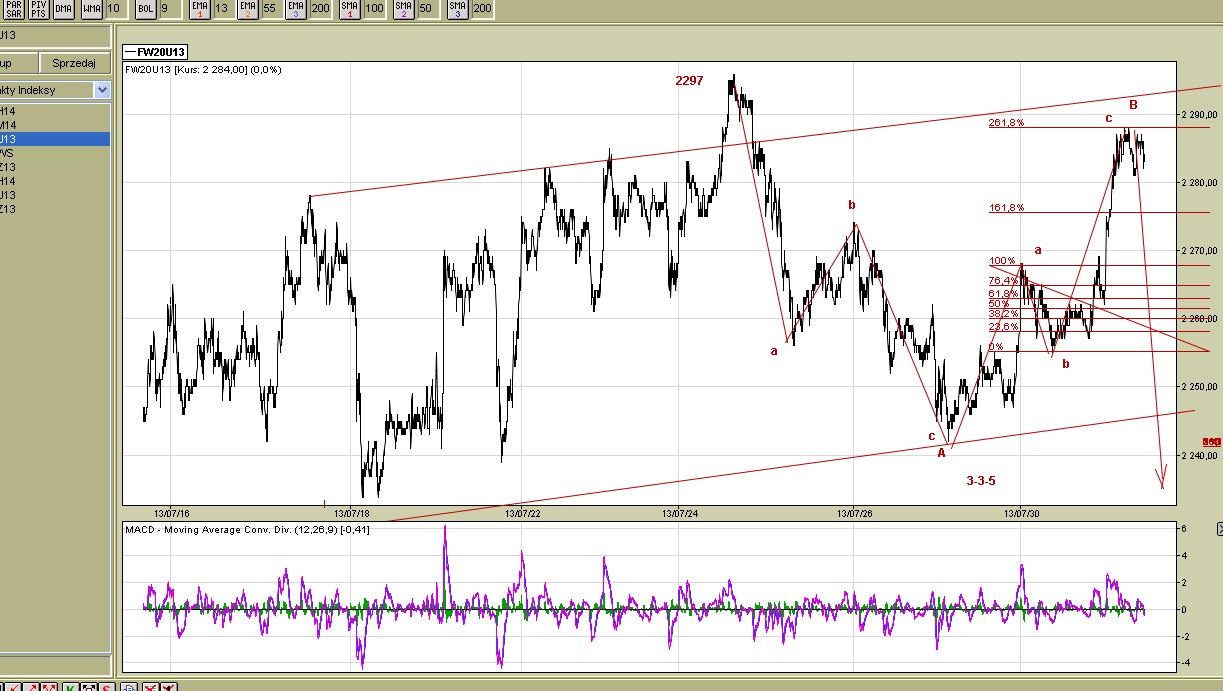Click the Sprzedaj sell button
The height and width of the screenshot is (691, 1223).
(74, 62)
